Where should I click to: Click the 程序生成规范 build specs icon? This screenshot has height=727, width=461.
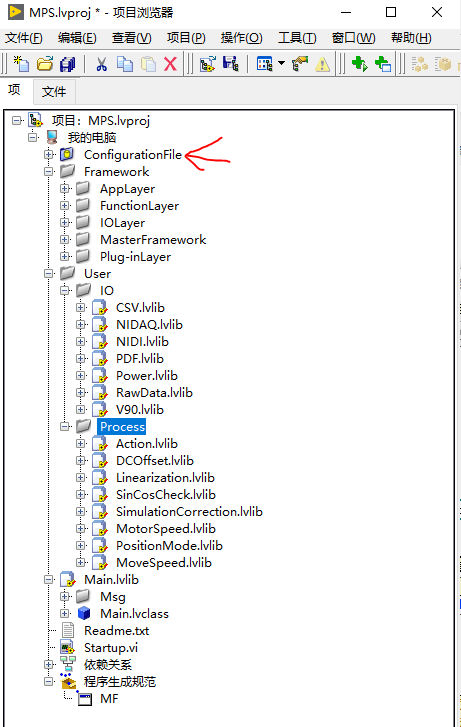[68, 682]
